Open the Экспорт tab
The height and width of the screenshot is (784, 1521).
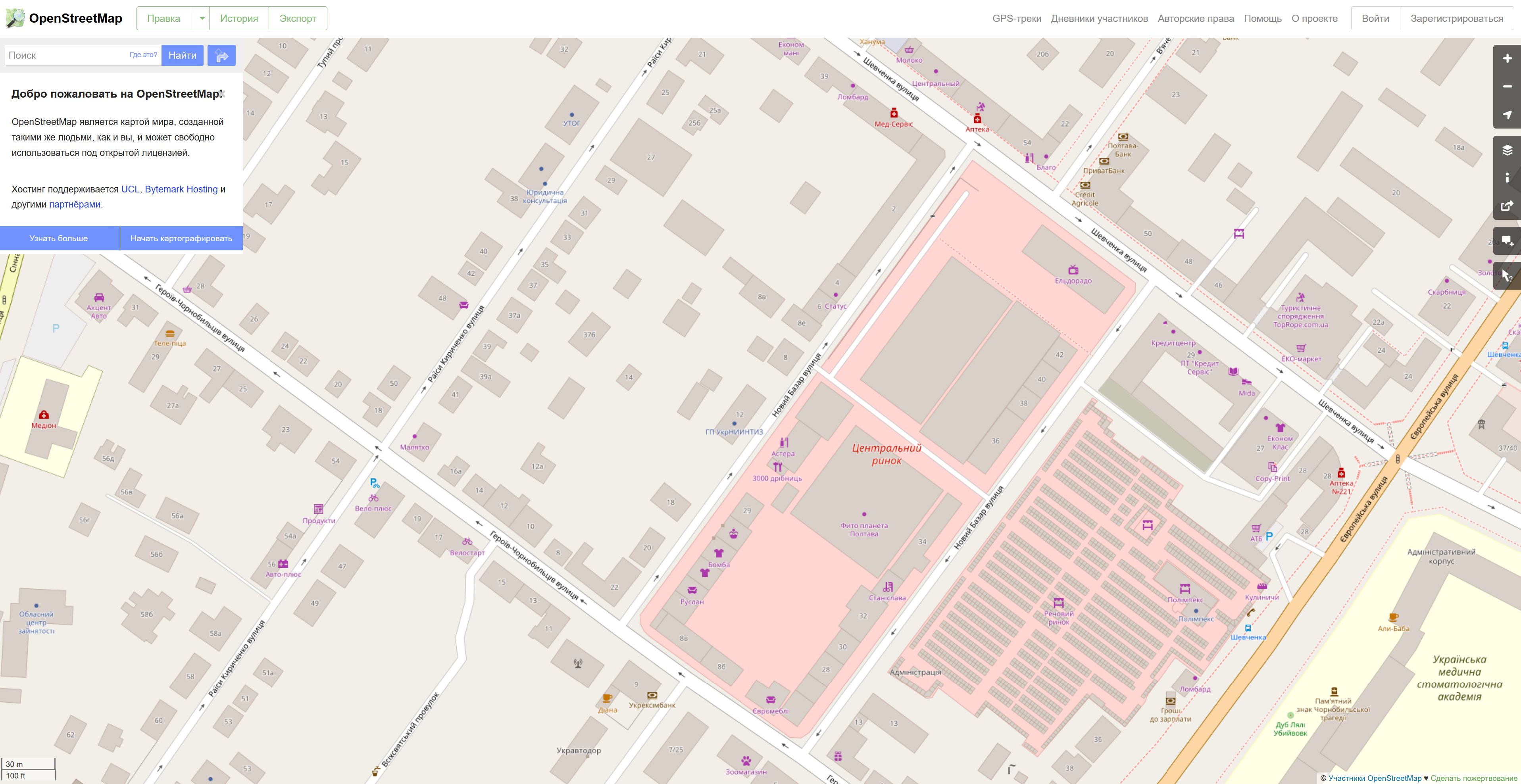click(298, 18)
